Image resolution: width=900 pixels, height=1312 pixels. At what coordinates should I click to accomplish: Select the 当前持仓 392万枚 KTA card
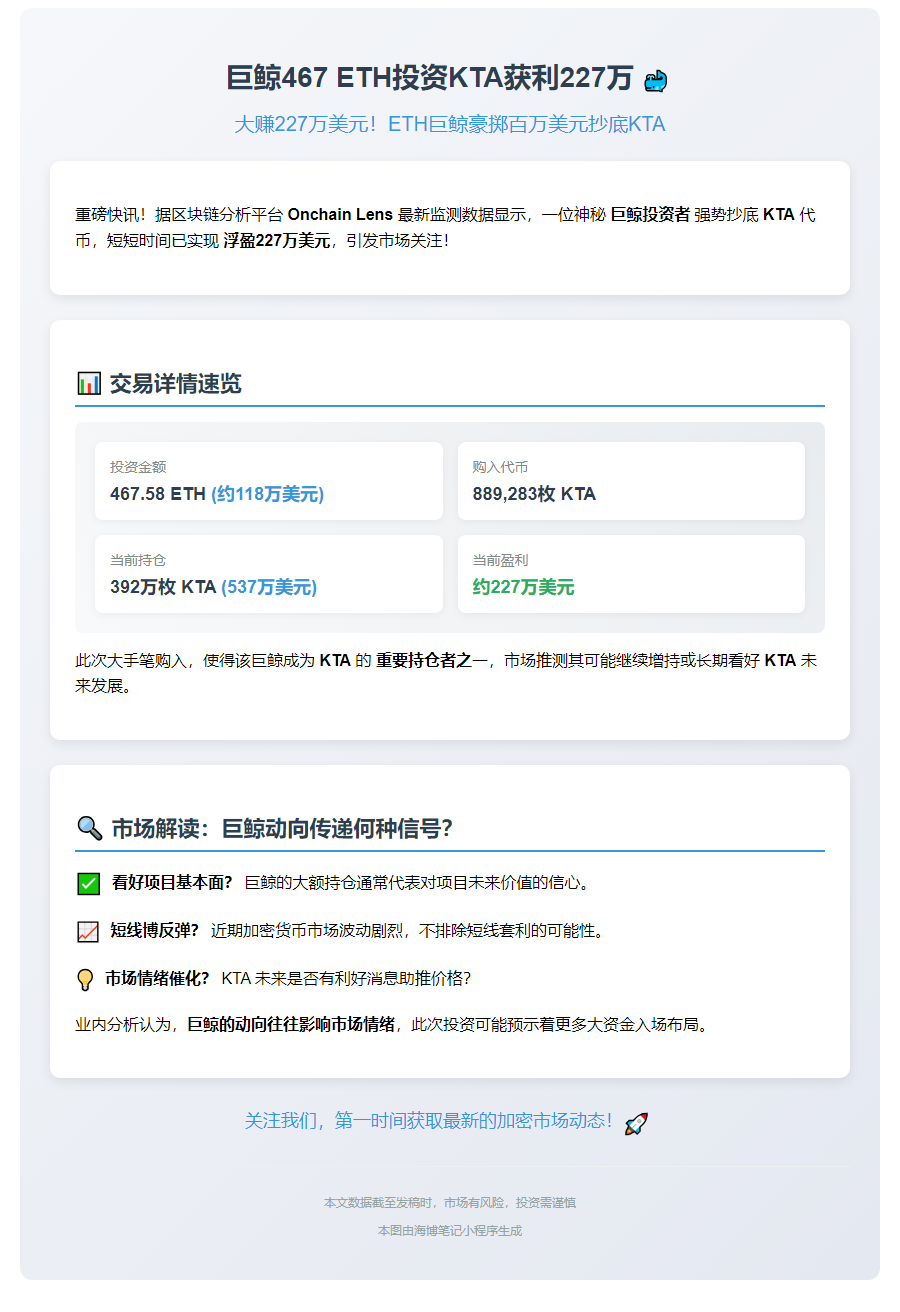pos(269,574)
